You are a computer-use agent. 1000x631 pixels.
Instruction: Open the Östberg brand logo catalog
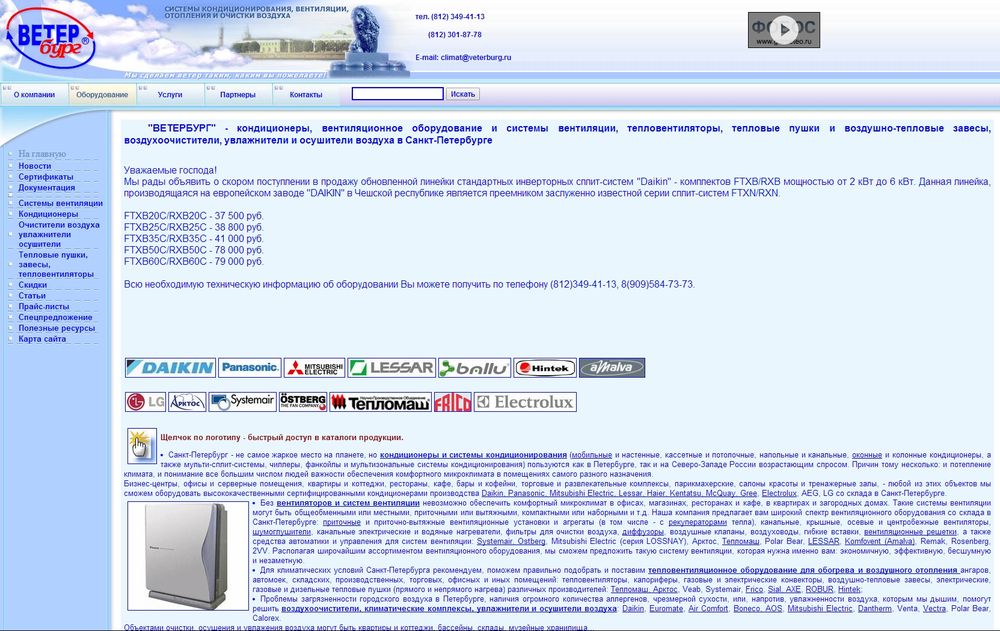303,402
